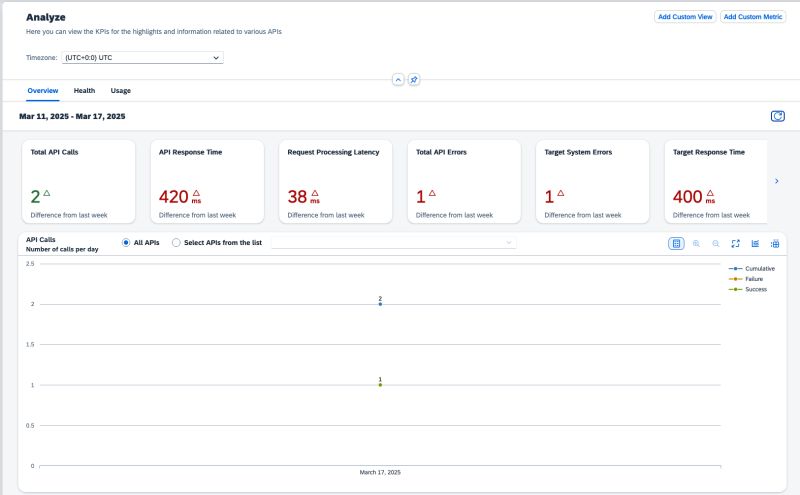800x495 pixels.
Task: Open the API Response Time card
Action: click(x=207, y=182)
